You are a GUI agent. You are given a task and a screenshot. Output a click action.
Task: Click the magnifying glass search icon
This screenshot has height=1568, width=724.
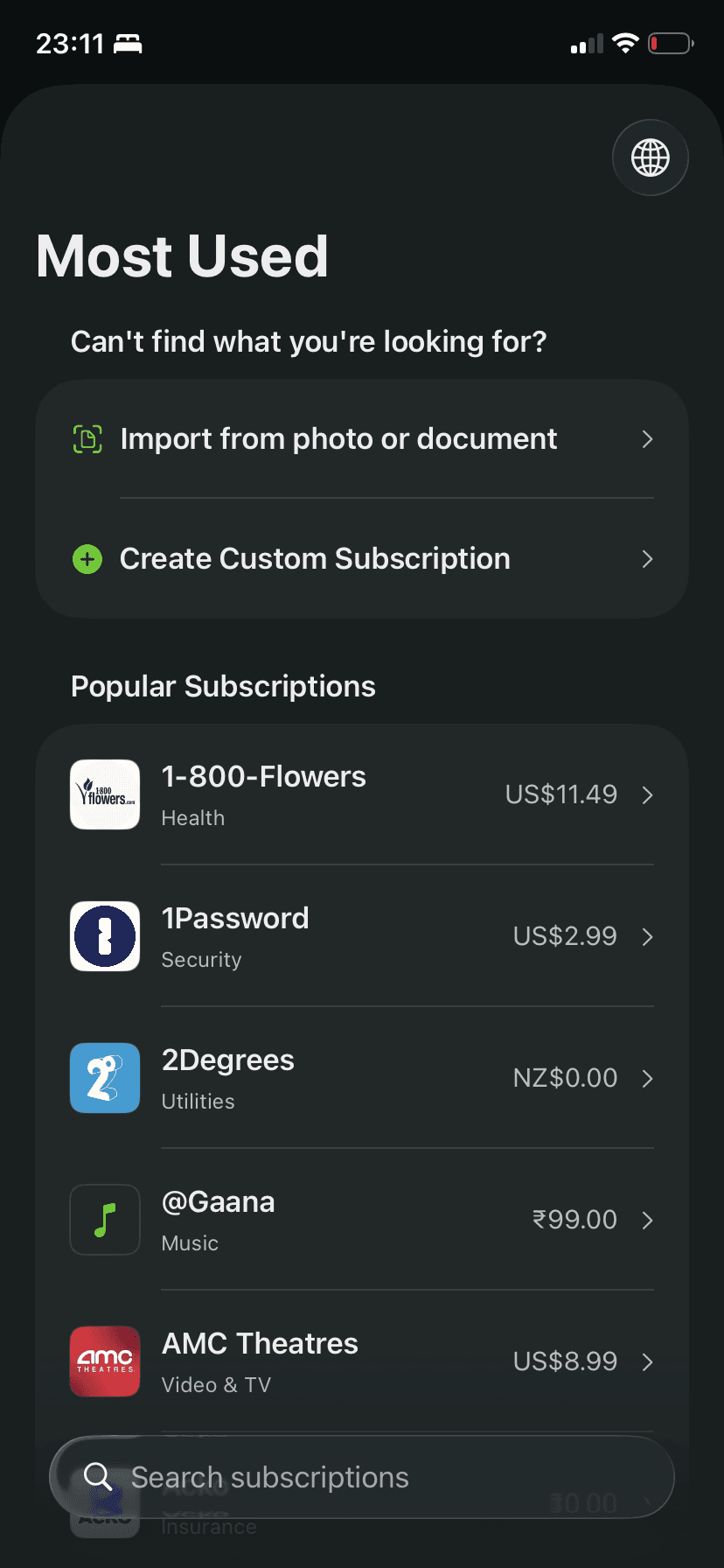(97, 1477)
